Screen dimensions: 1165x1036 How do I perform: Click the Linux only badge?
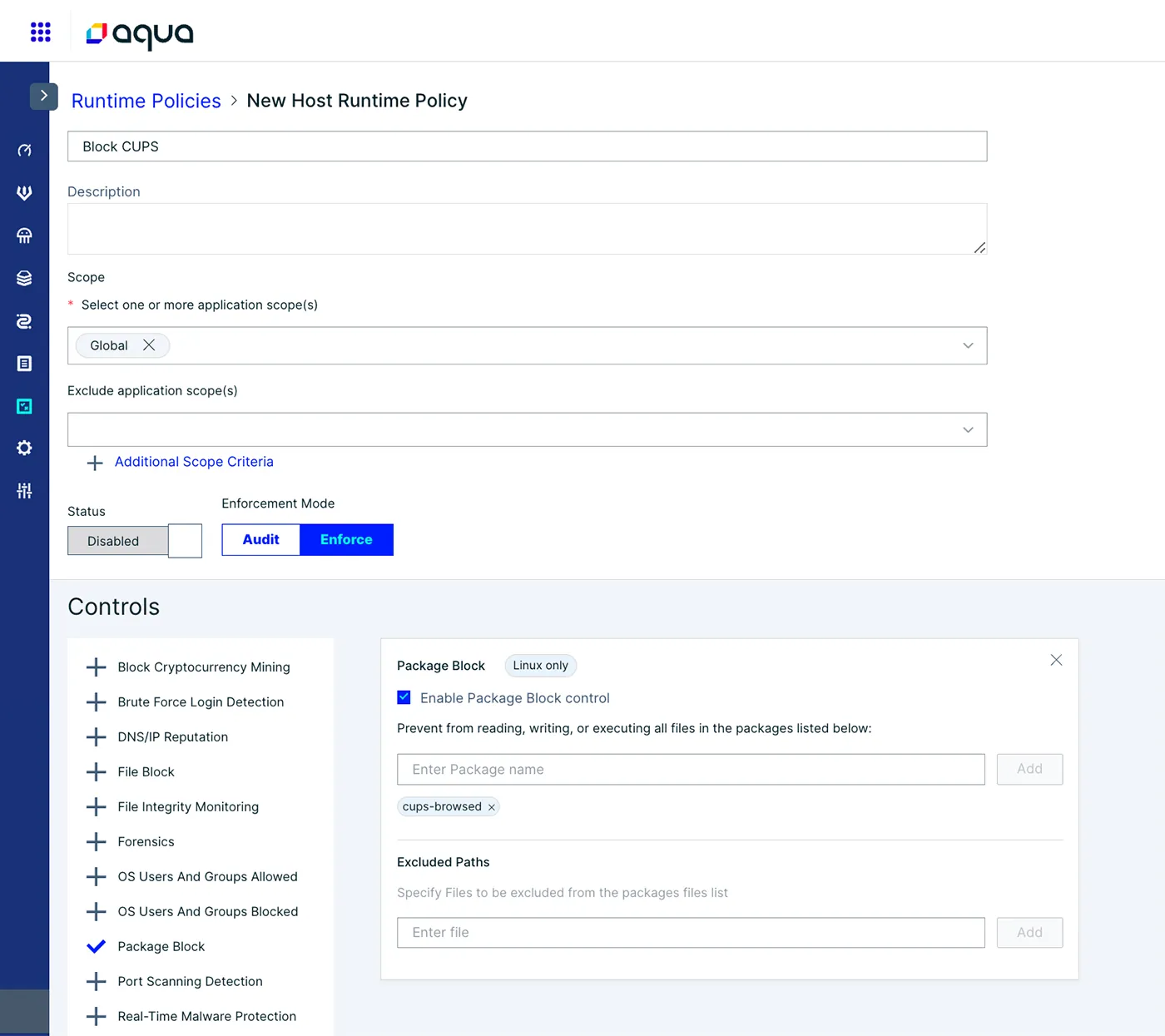[540, 666]
